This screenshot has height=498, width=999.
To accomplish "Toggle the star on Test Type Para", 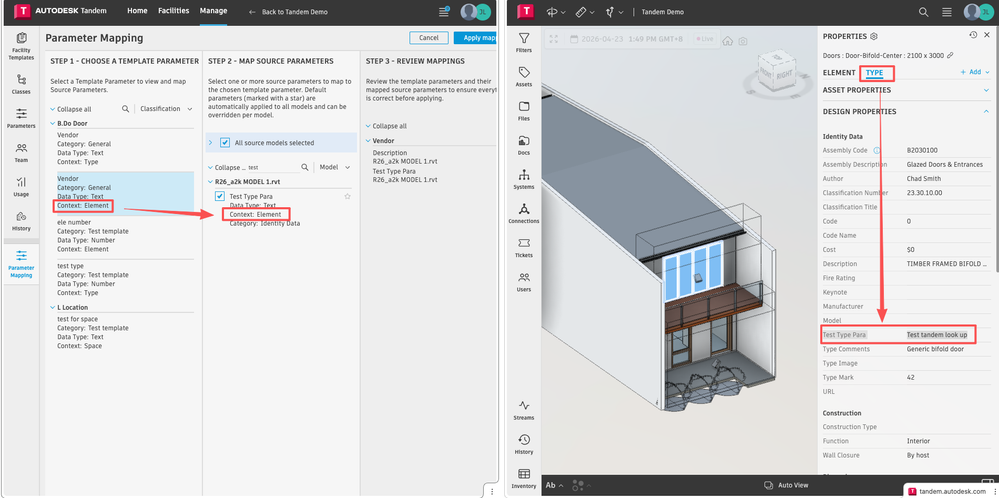I will tap(347, 196).
